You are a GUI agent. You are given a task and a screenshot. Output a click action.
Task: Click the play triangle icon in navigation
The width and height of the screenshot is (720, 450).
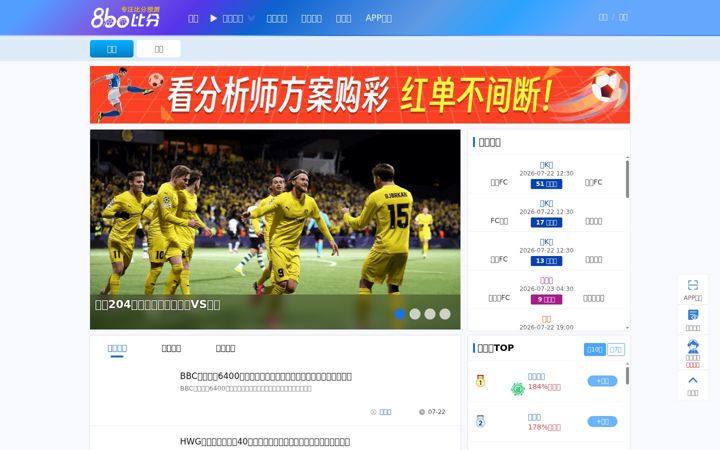(214, 18)
